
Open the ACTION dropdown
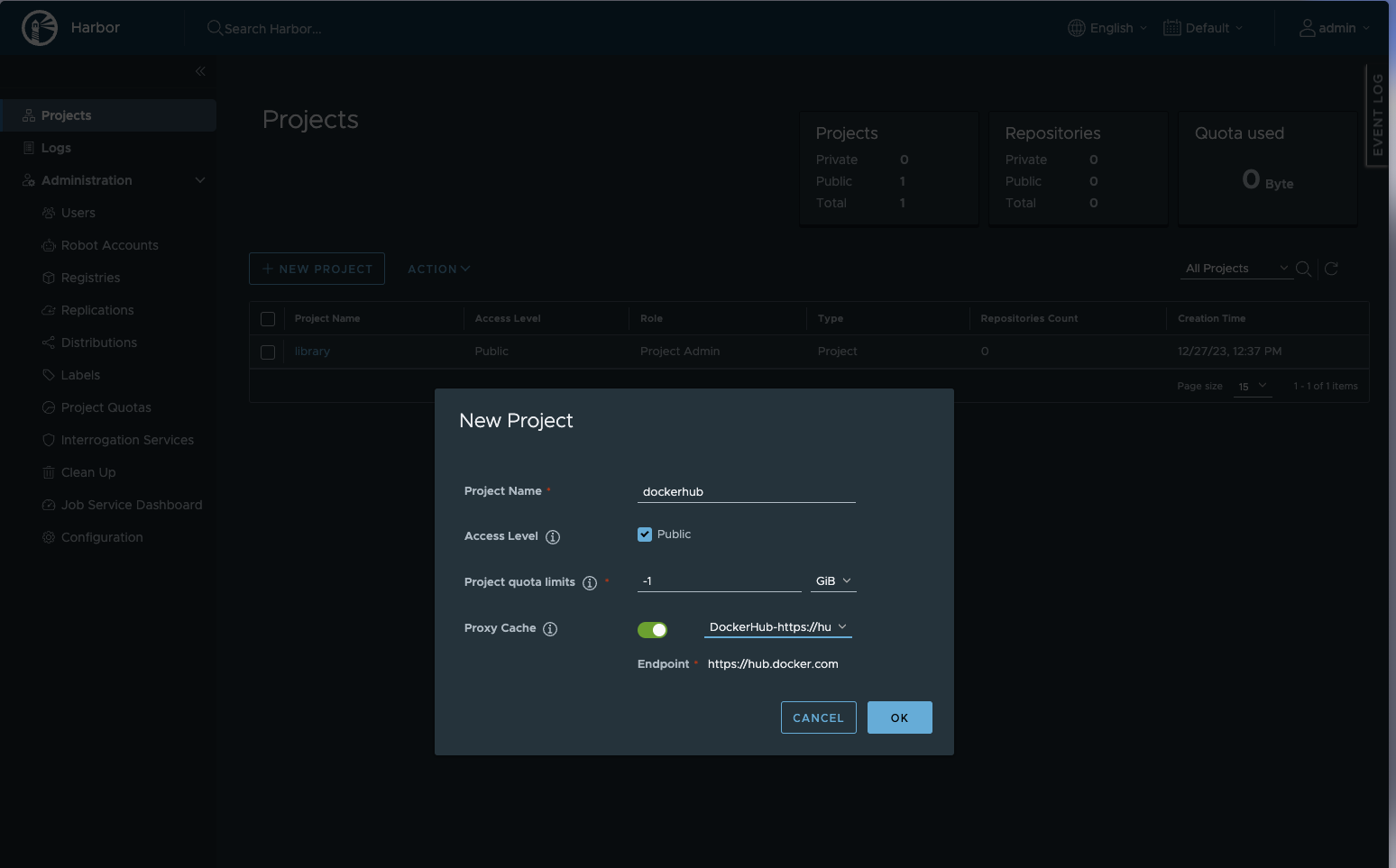439,269
